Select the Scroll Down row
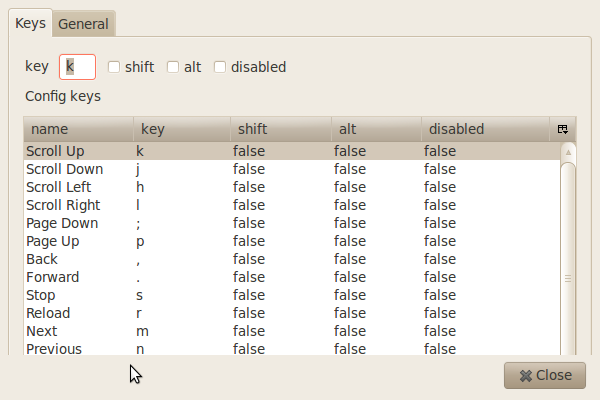 (290, 169)
